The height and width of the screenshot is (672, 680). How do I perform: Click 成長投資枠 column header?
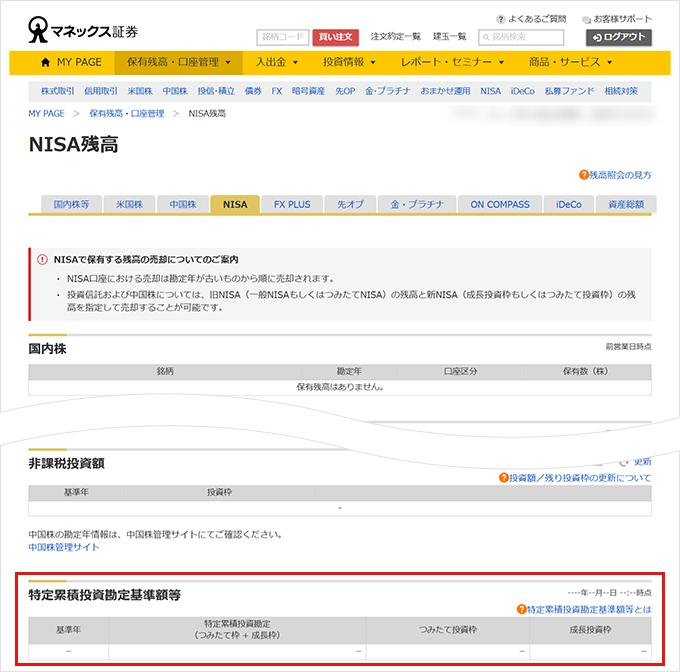590,630
